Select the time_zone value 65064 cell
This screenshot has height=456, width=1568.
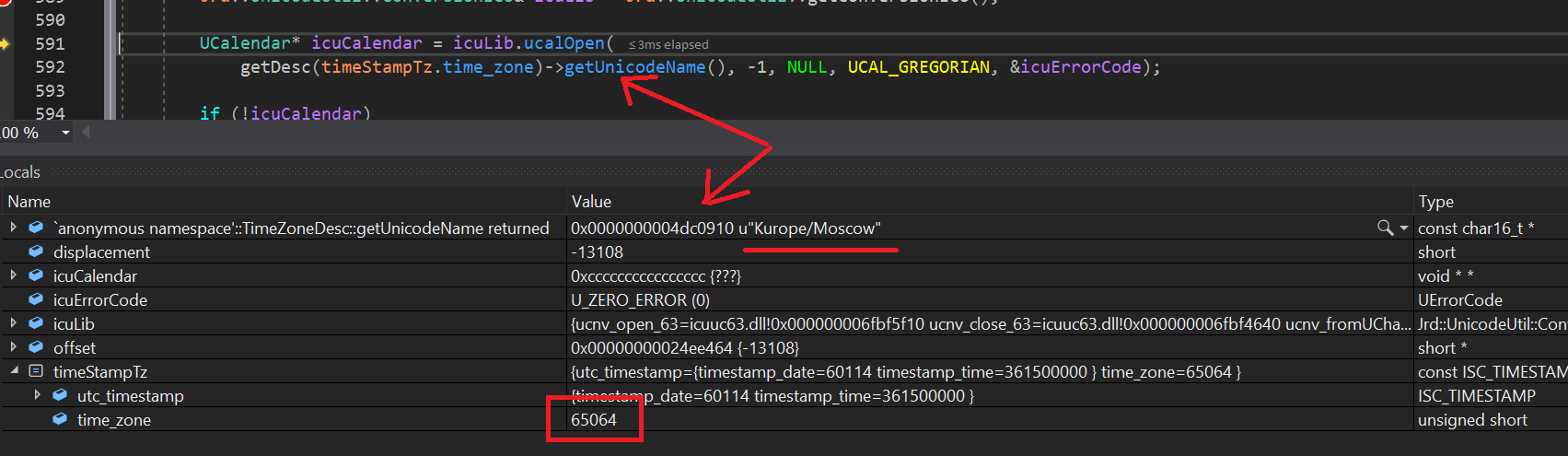click(594, 419)
